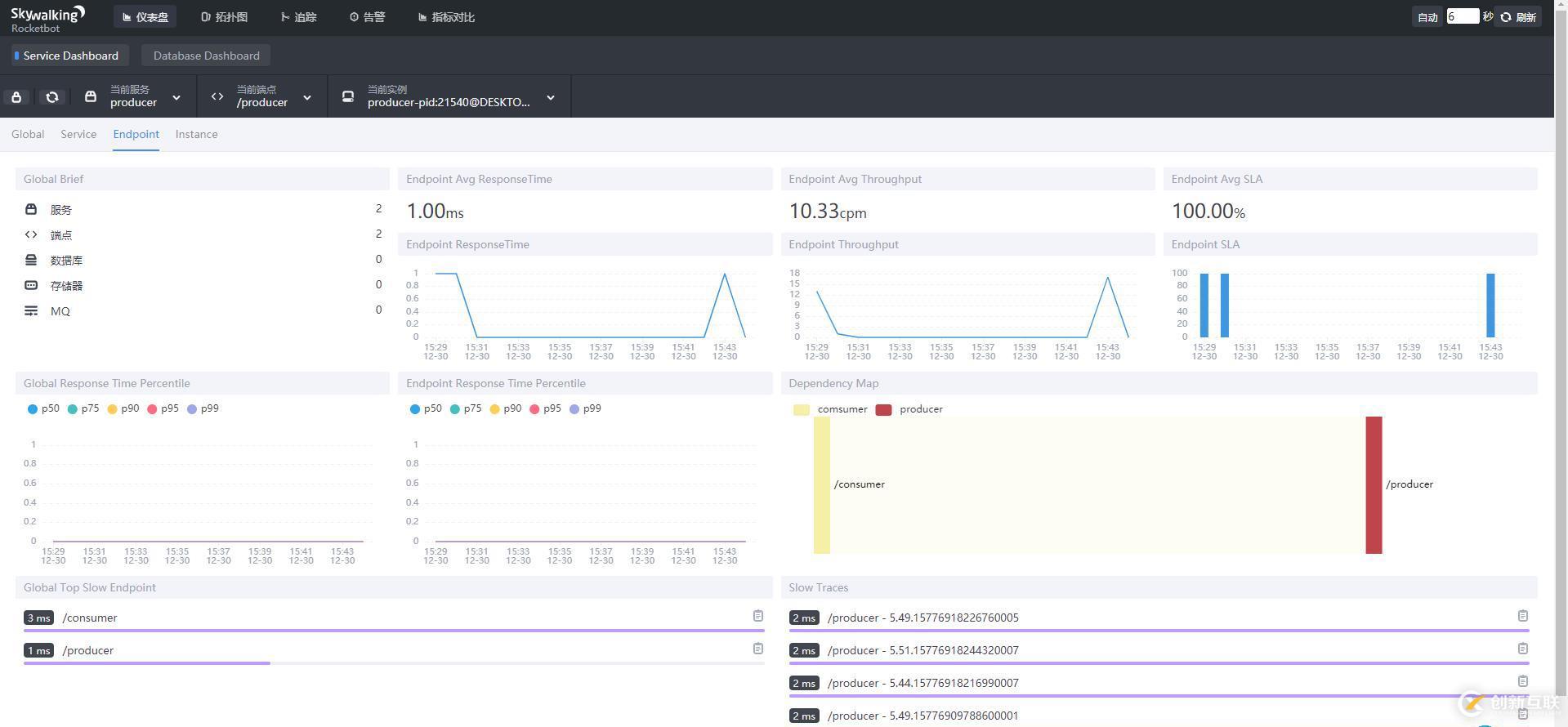Copy the first slow trace ID

pyautogui.click(x=1522, y=616)
